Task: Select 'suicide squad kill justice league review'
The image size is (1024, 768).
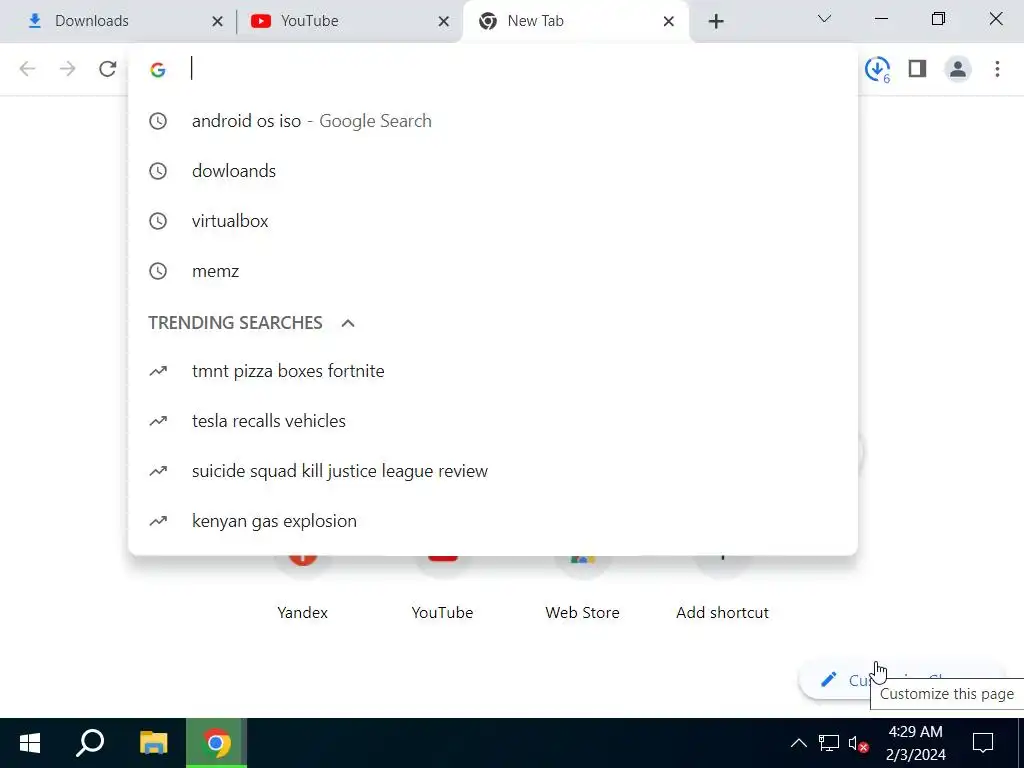Action: [x=493, y=471]
